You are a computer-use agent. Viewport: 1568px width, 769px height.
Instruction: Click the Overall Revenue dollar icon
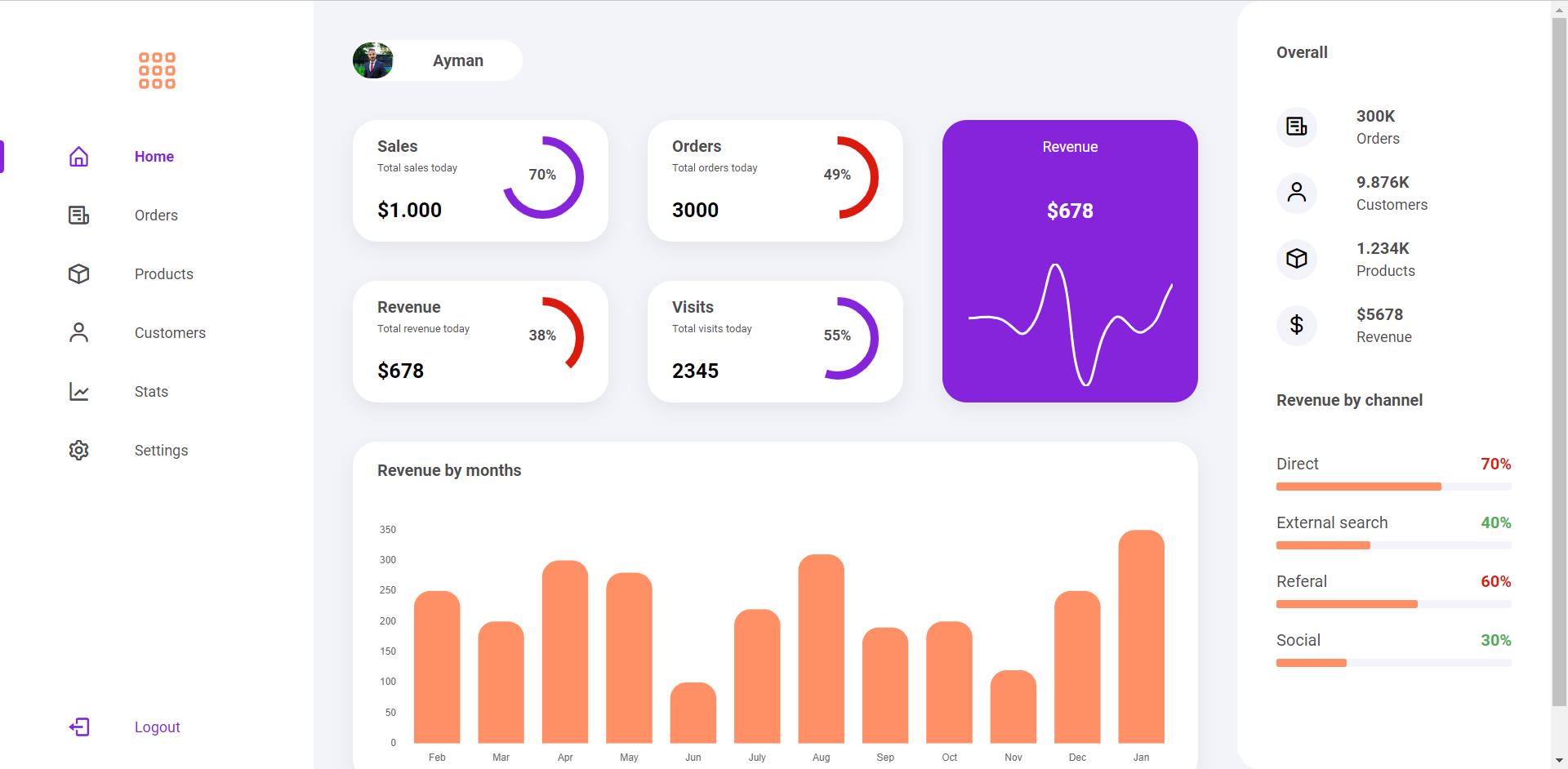(1297, 326)
